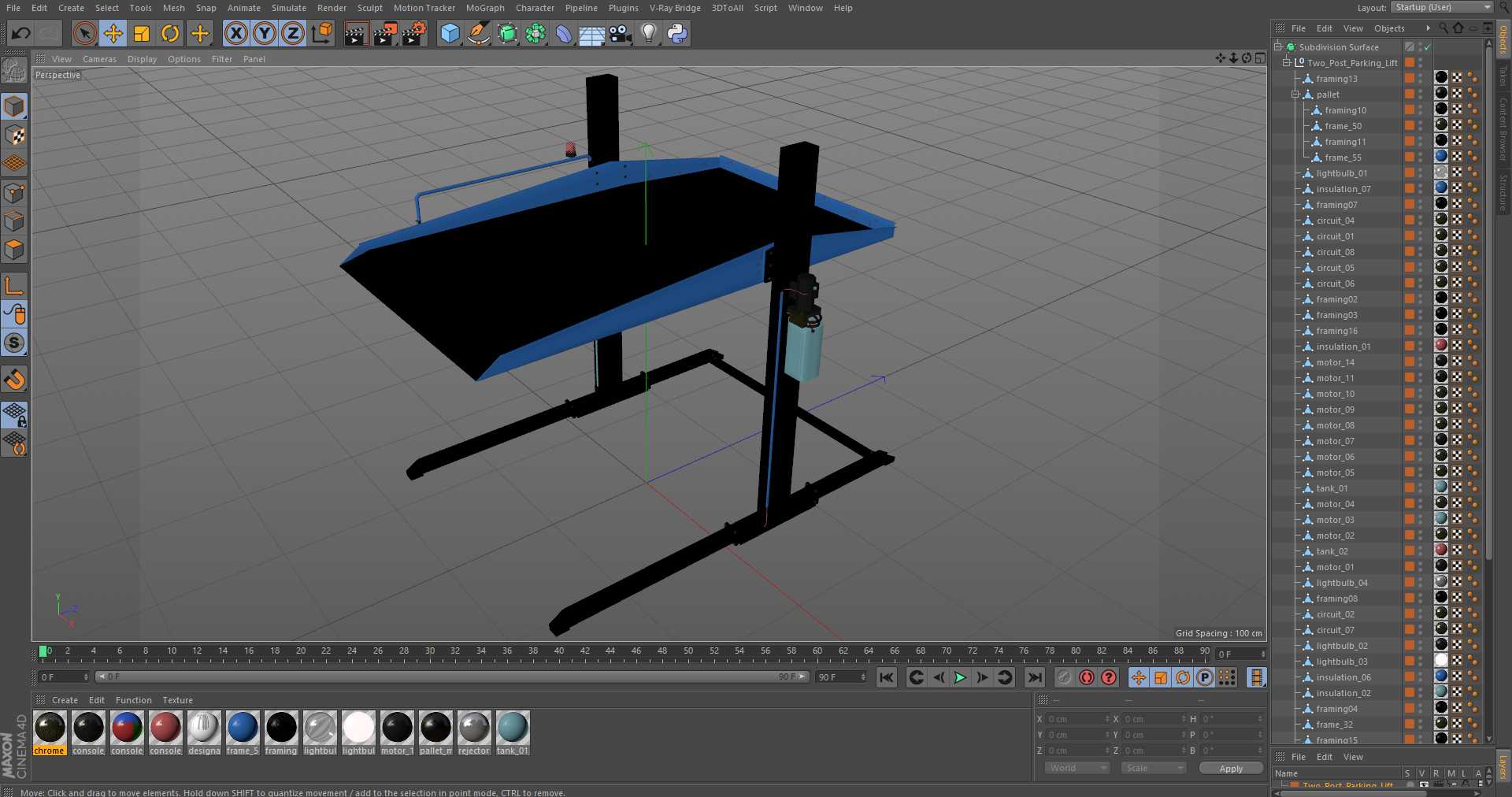Open keyframe selection question-mark icon
Viewport: 1512px width, 797px height.
1109,677
